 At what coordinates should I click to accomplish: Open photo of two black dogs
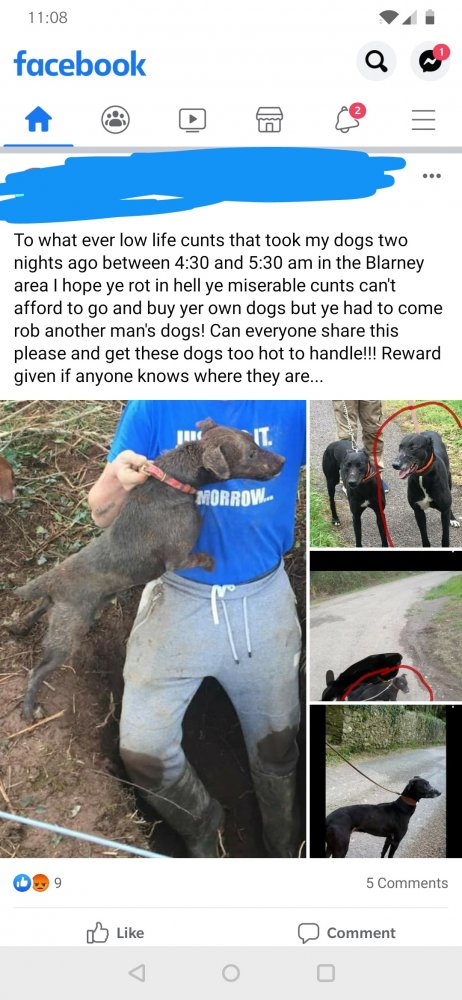(386, 474)
